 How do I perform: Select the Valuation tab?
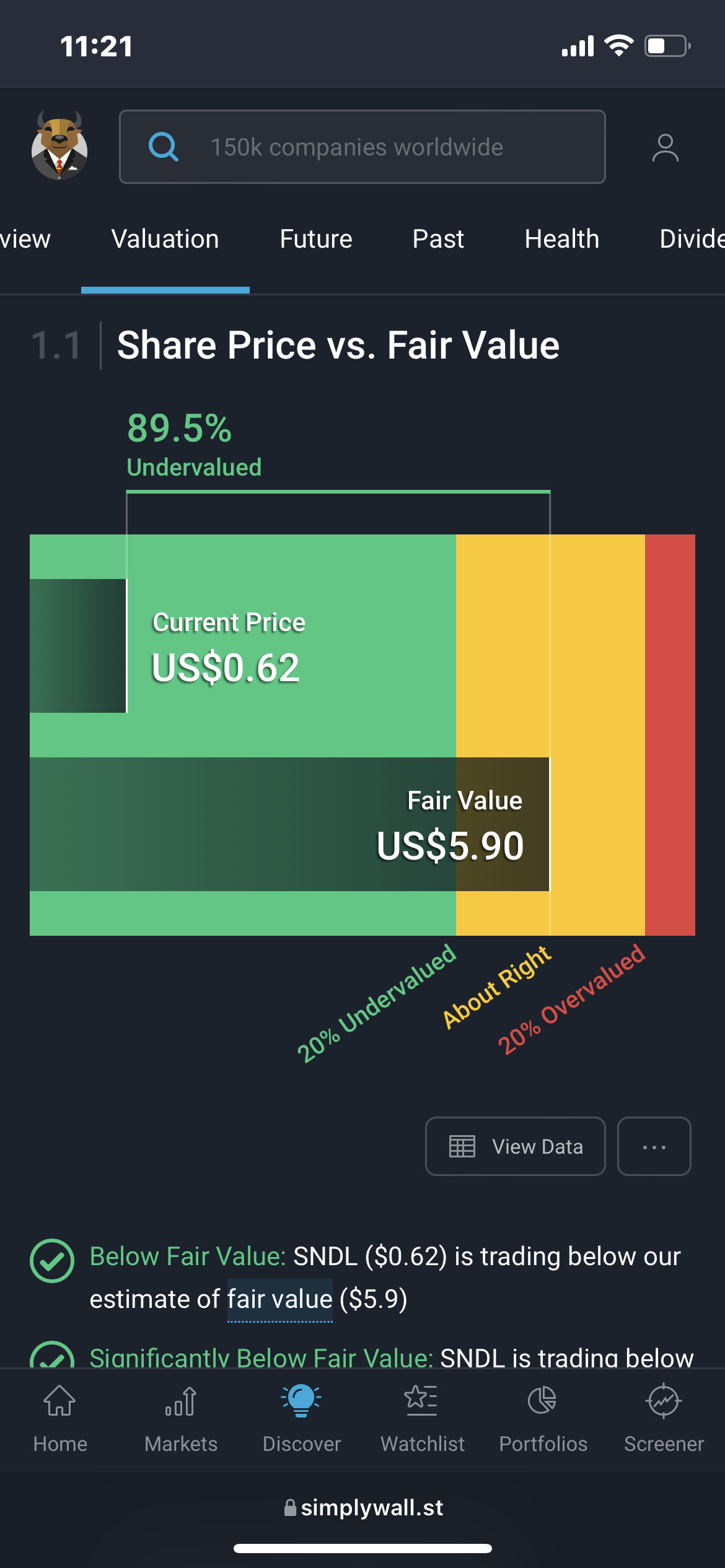pyautogui.click(x=165, y=239)
